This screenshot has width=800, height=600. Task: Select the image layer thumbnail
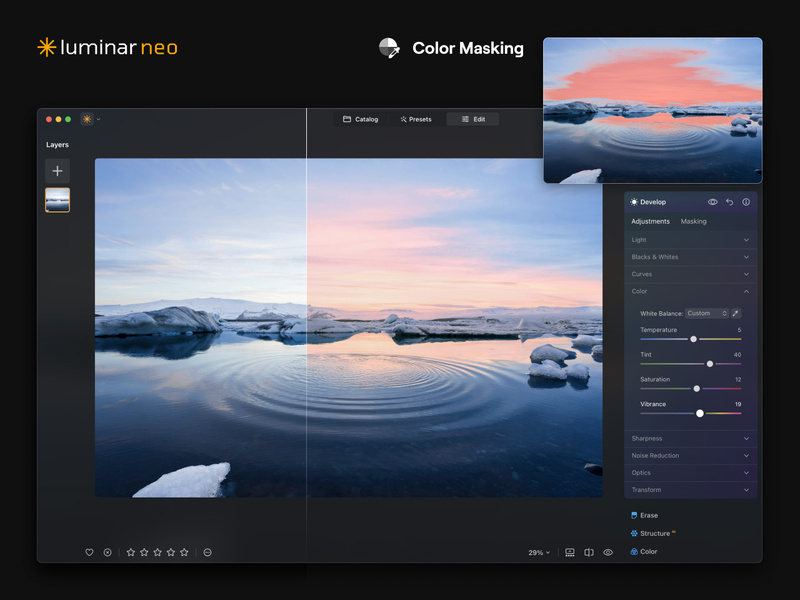coord(57,200)
